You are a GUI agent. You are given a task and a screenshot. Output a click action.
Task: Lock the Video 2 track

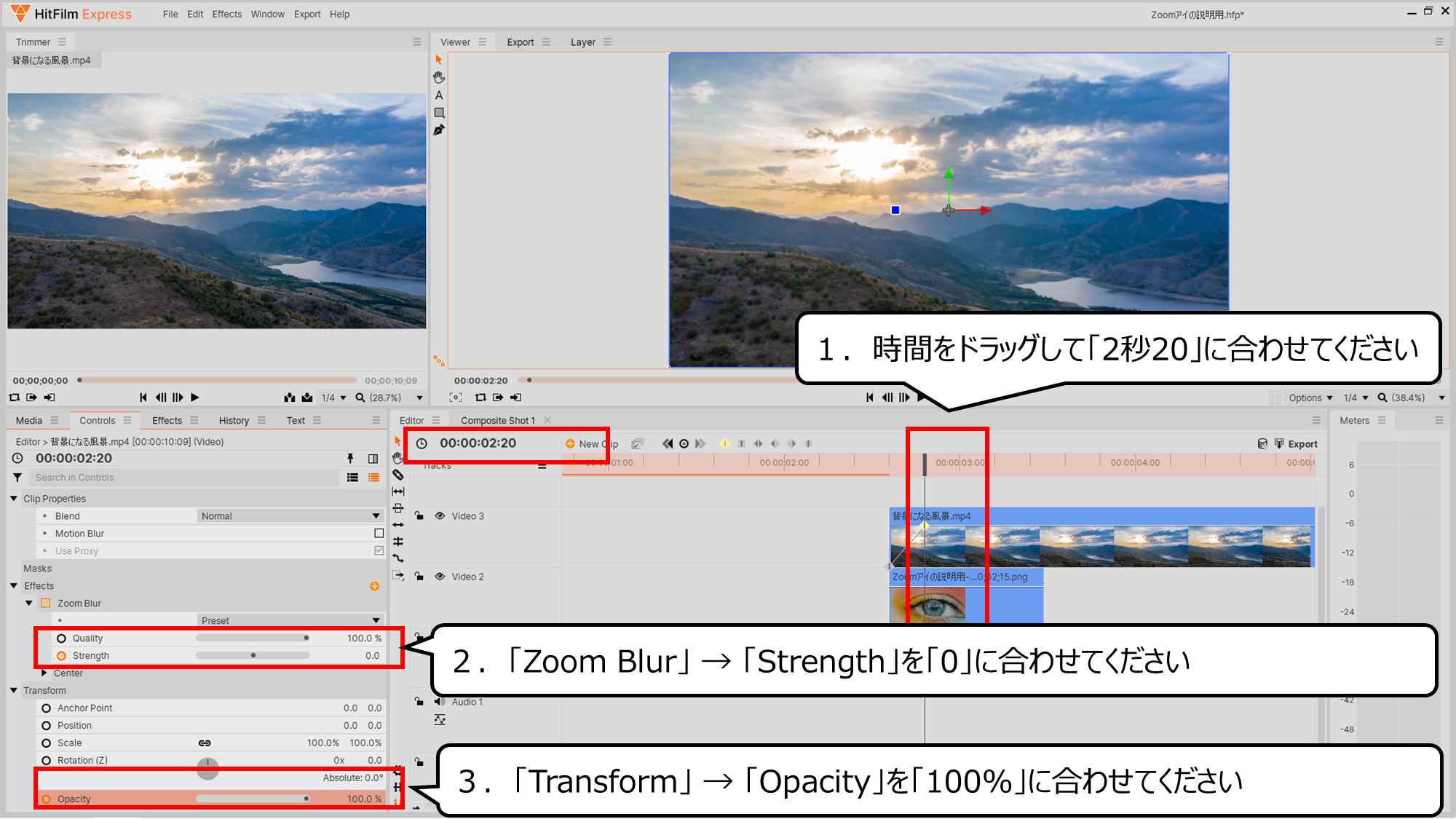pyautogui.click(x=419, y=576)
